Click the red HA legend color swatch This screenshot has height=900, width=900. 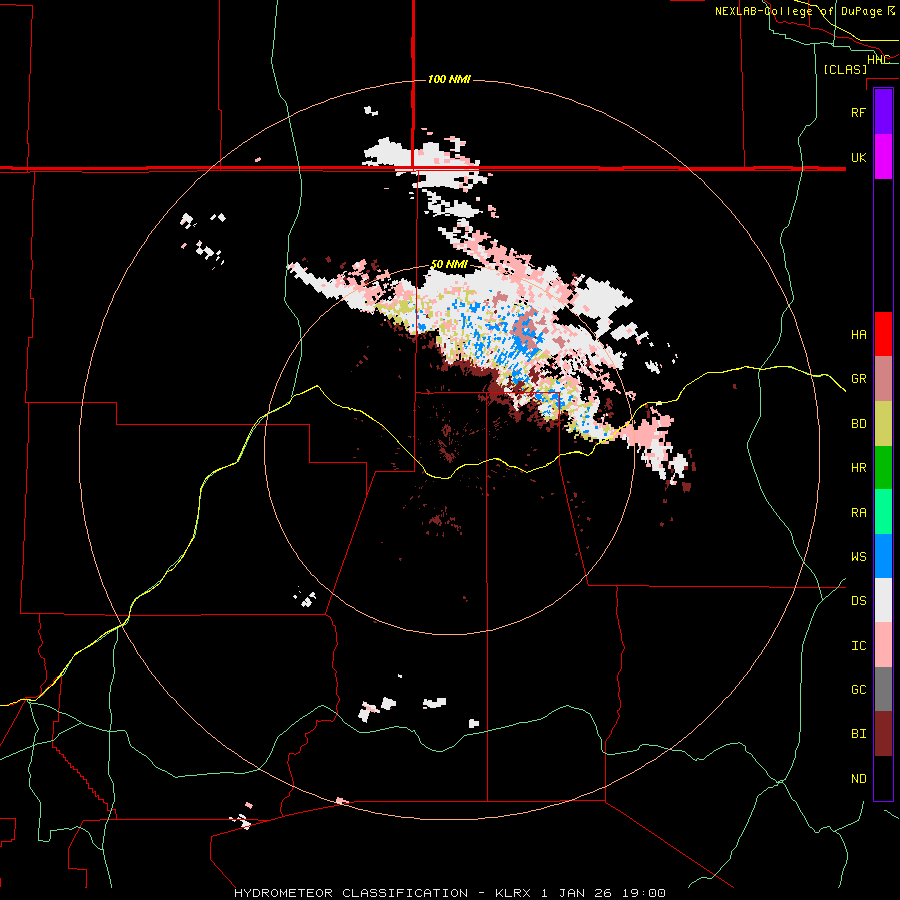[x=883, y=334]
